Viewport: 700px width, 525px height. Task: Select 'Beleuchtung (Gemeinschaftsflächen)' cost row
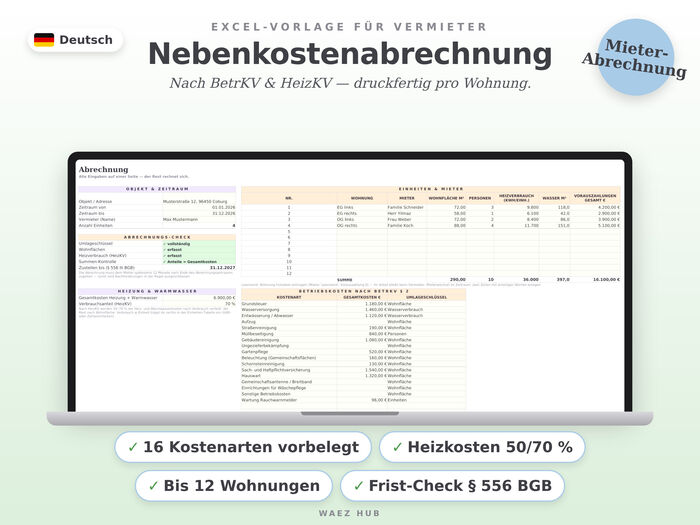354,358
